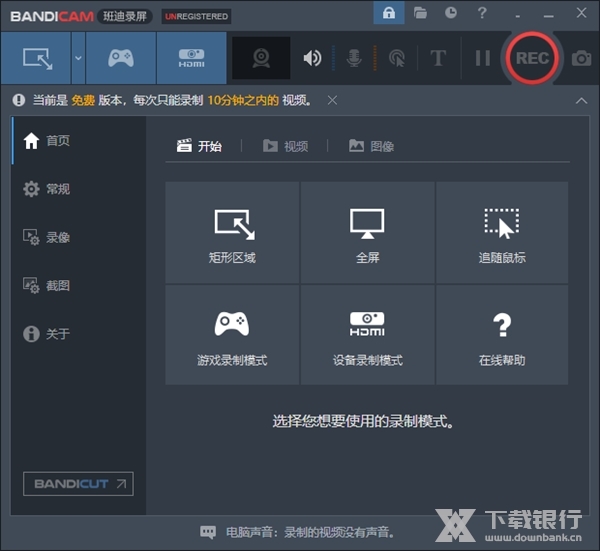This screenshot has width=600, height=551.
Task: Click the speech bubble tip icon
Action: click(208, 532)
